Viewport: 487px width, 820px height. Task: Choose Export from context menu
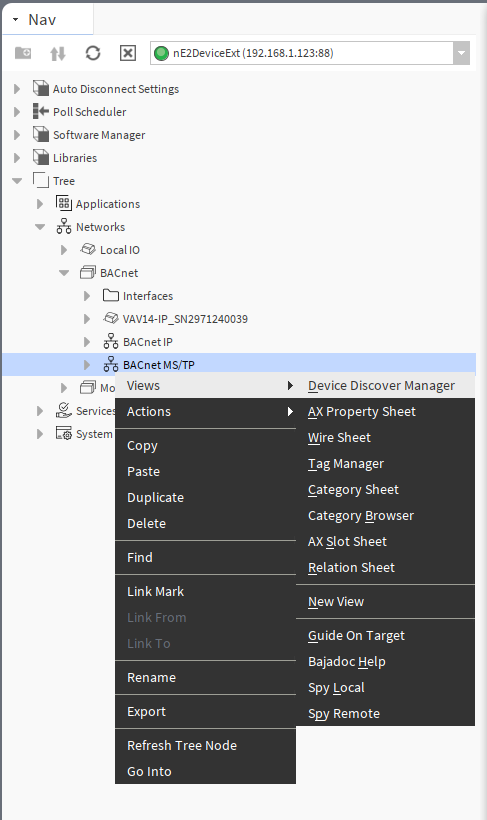(x=206, y=711)
